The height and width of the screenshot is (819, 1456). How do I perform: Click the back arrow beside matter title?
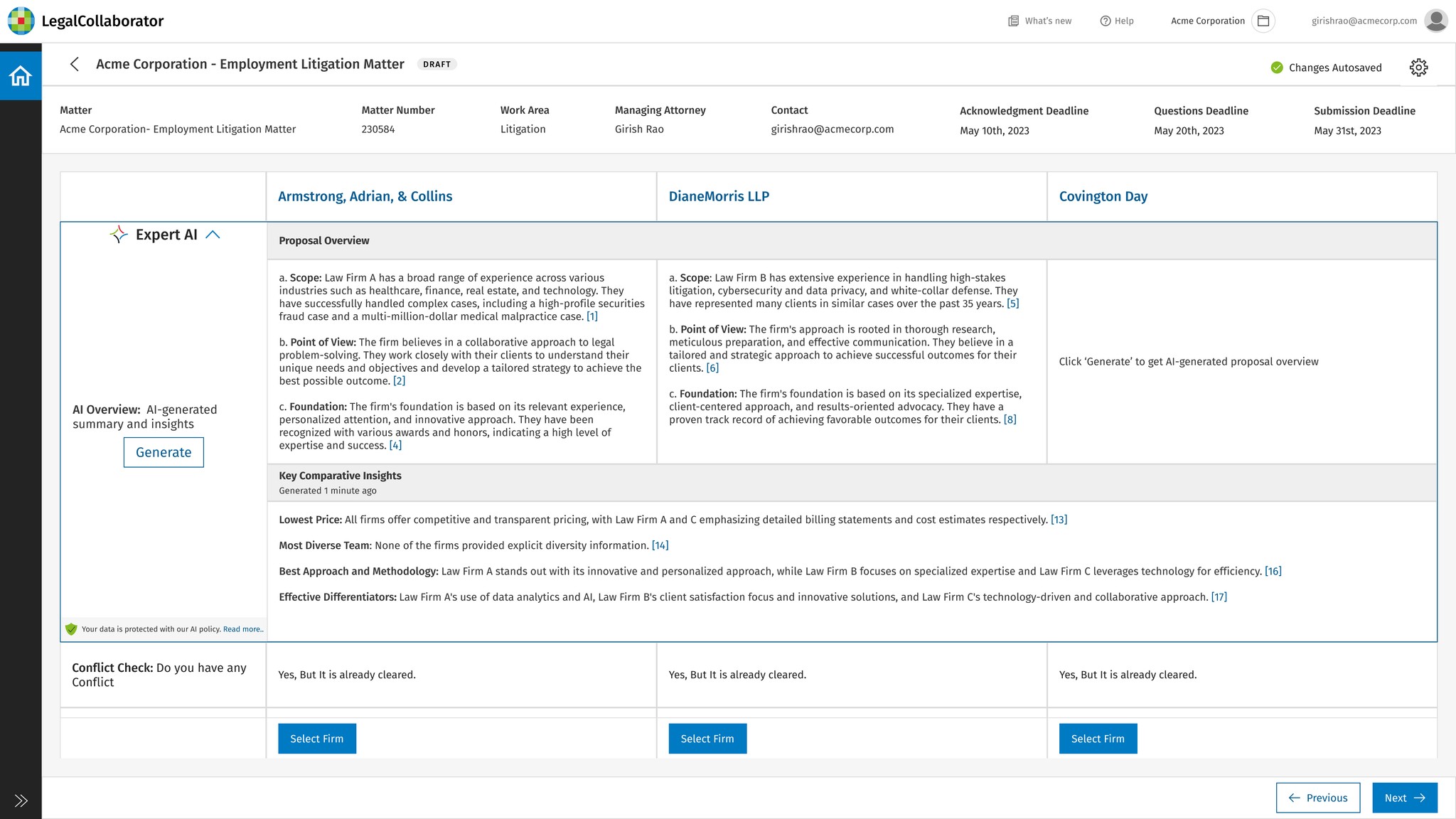click(x=75, y=64)
